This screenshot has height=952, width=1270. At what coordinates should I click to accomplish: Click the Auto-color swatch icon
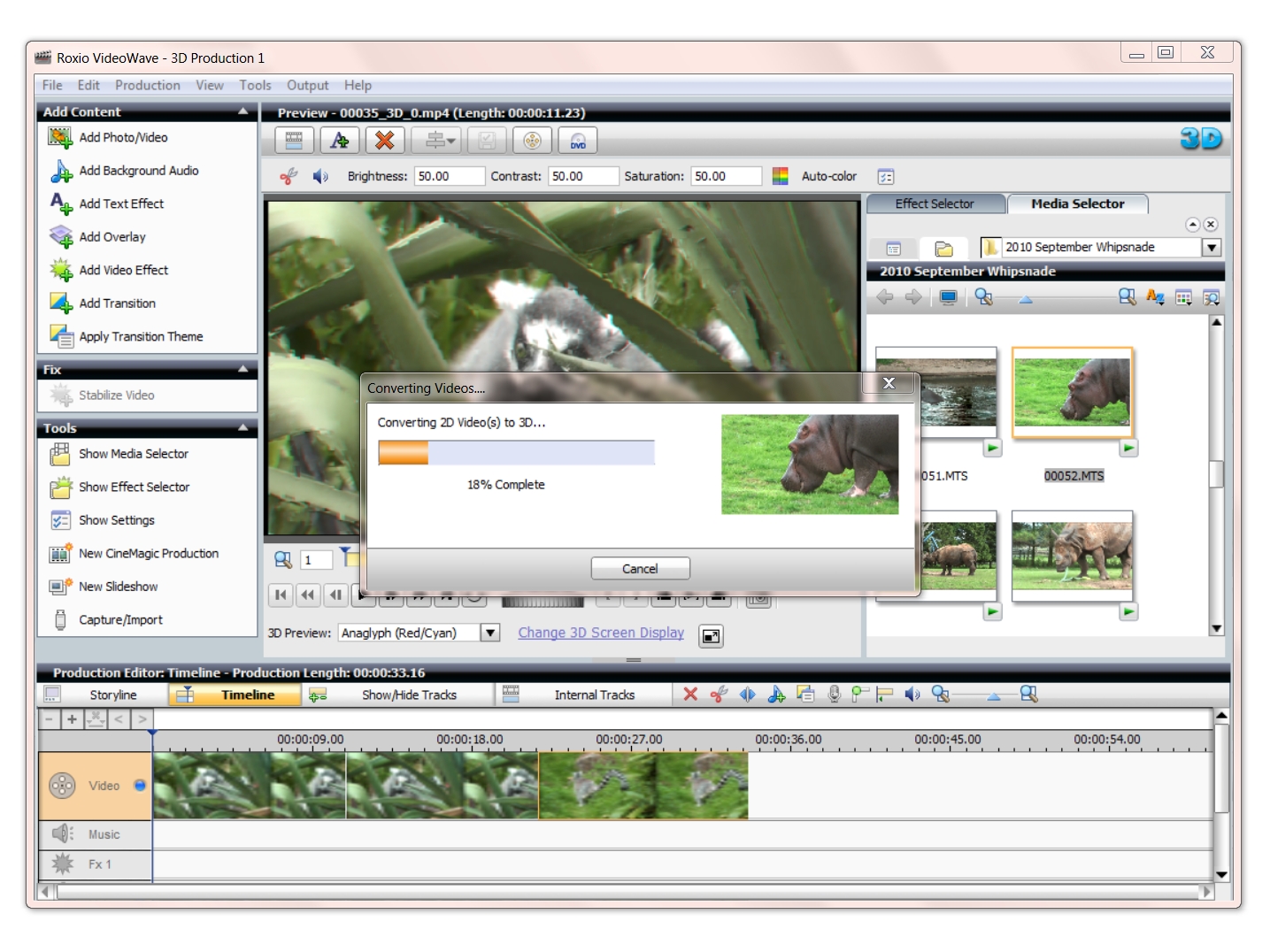click(780, 176)
